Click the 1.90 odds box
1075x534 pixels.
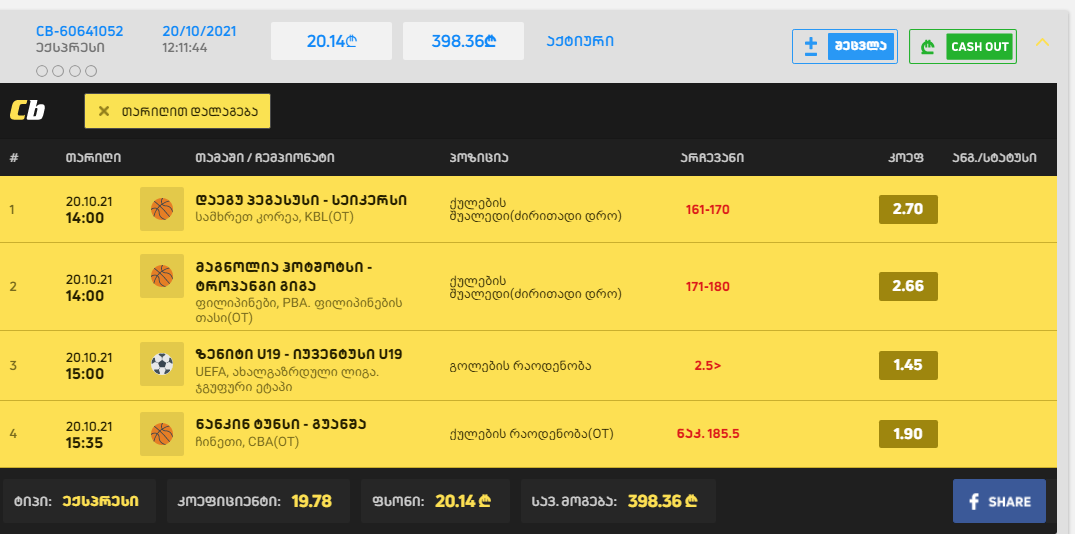pyautogui.click(x=908, y=434)
